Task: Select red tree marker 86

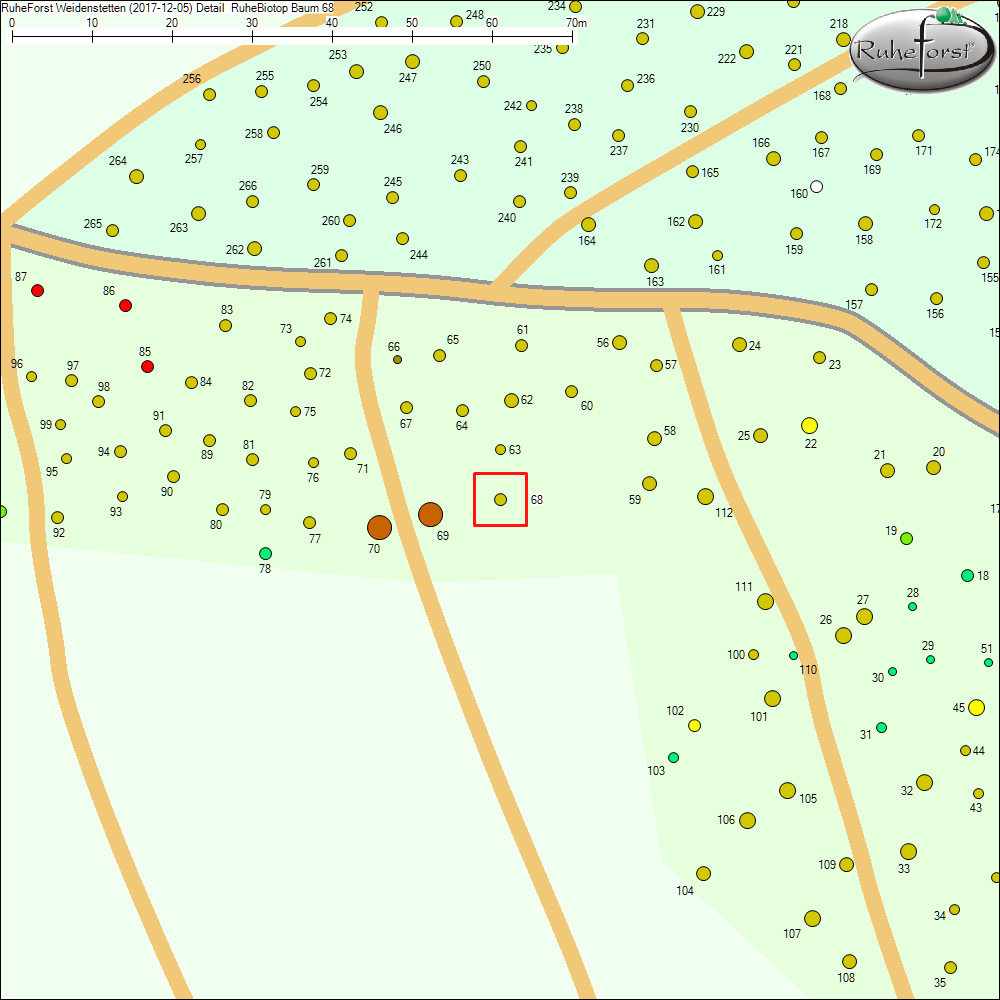Action: (125, 305)
